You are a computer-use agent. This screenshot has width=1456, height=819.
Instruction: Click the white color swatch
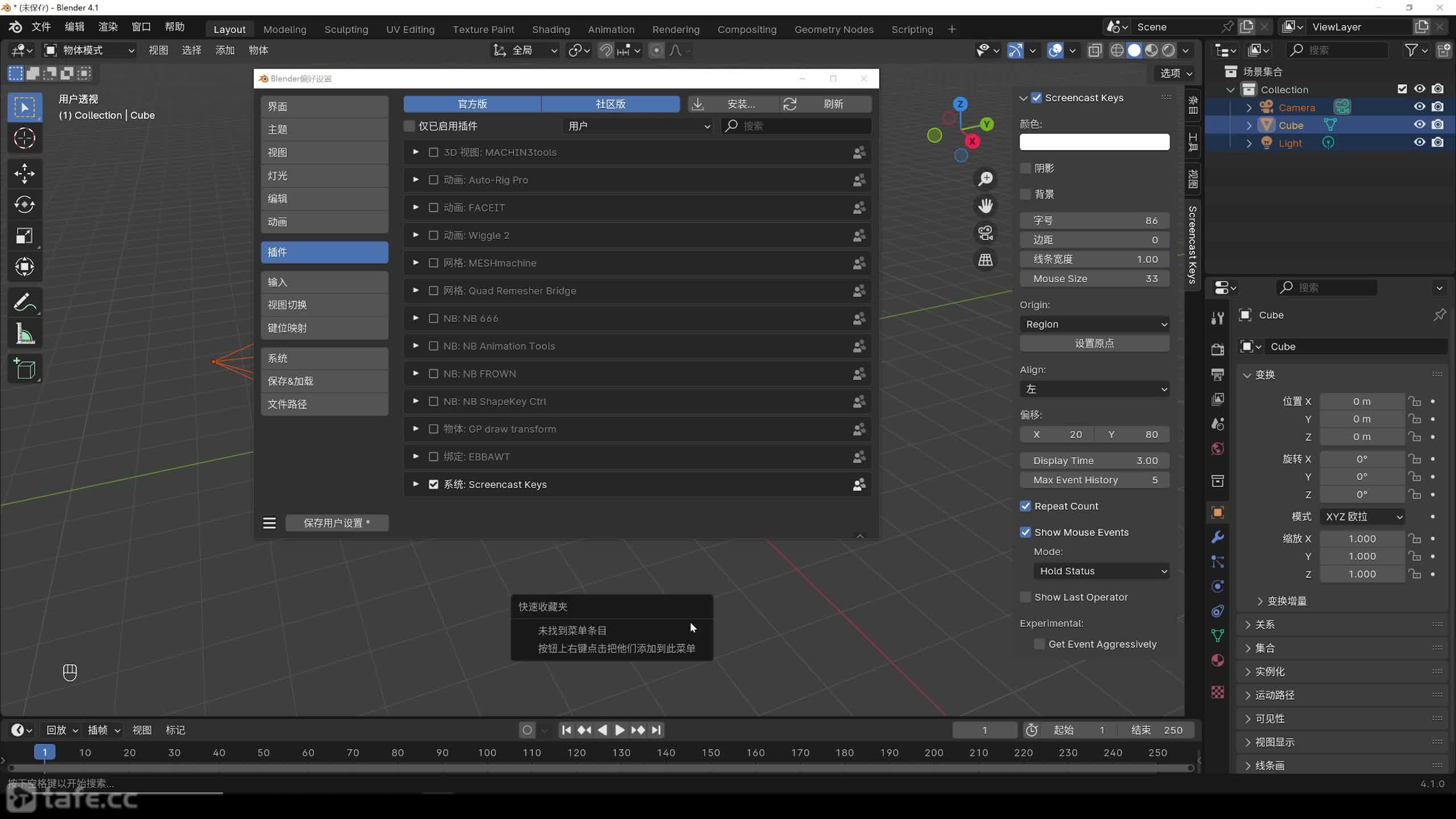click(x=1094, y=142)
